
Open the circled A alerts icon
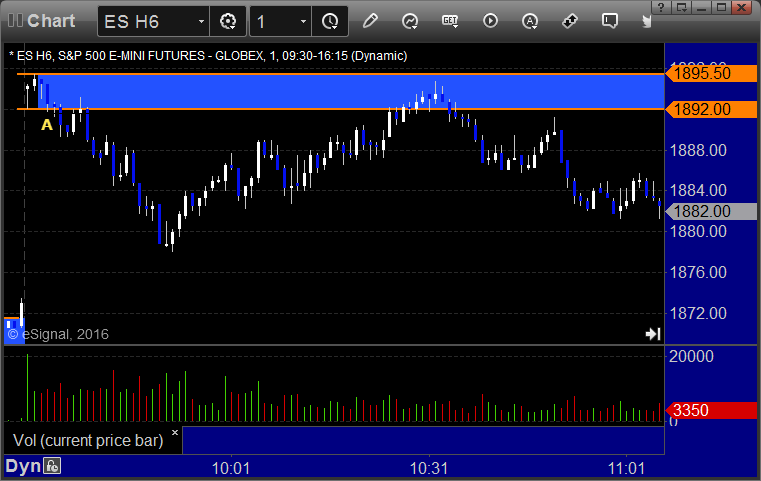(529, 21)
